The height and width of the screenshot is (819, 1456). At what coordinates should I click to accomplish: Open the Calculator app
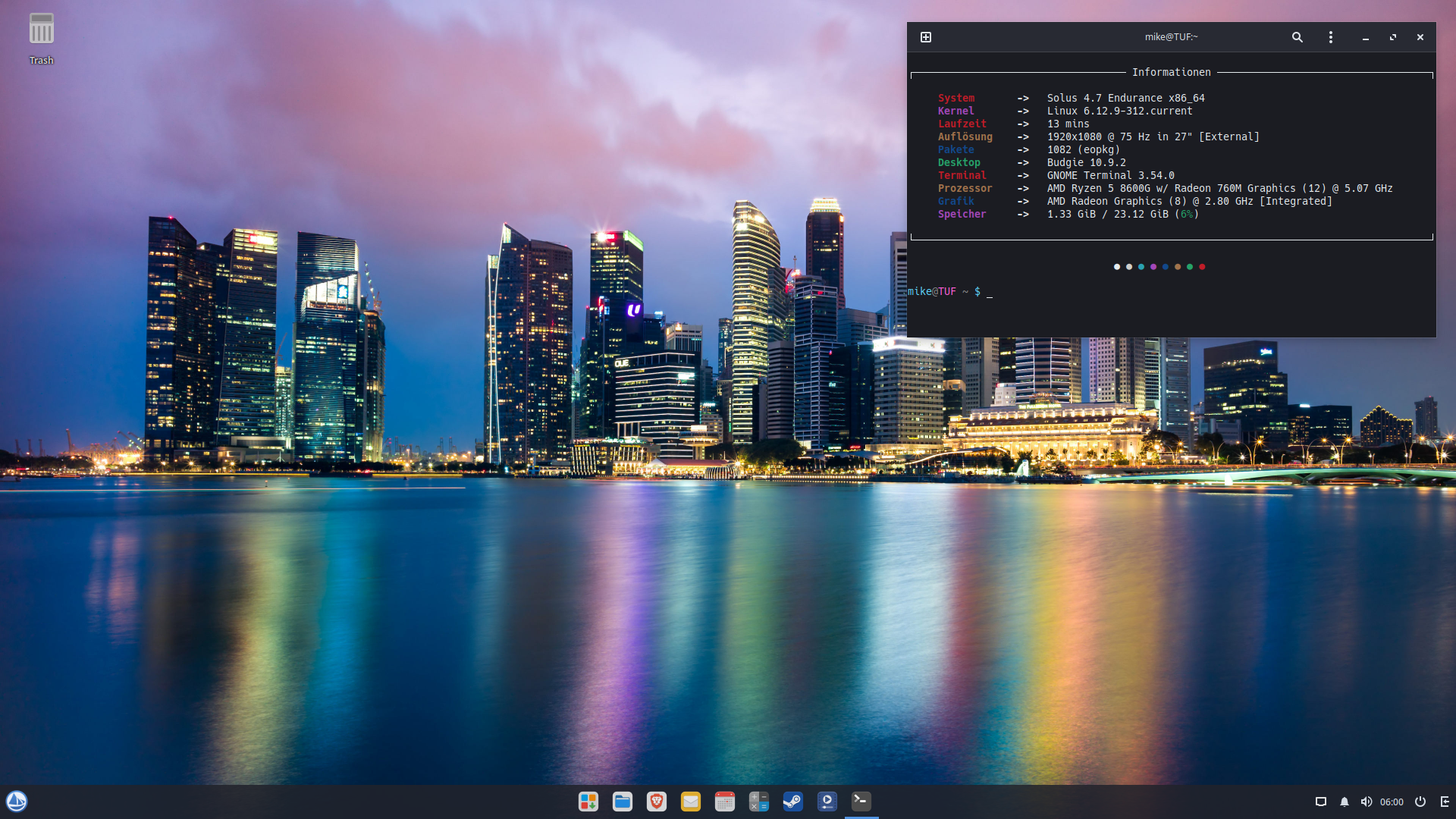click(759, 802)
